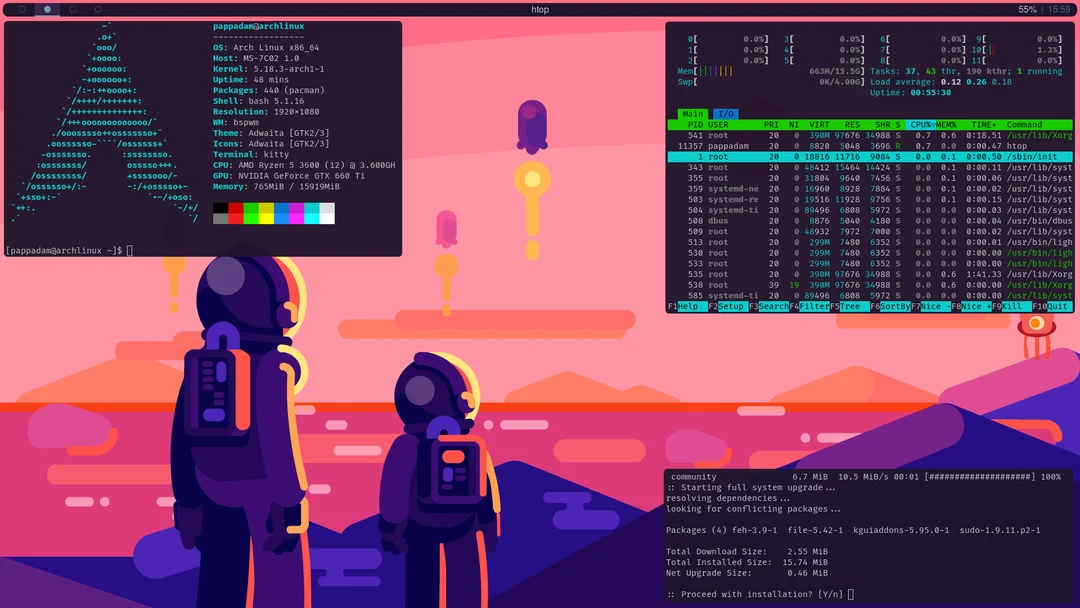Viewport: 1080px width, 608px height.
Task: Select the /sbin/init process row in htop
Action: point(870,156)
